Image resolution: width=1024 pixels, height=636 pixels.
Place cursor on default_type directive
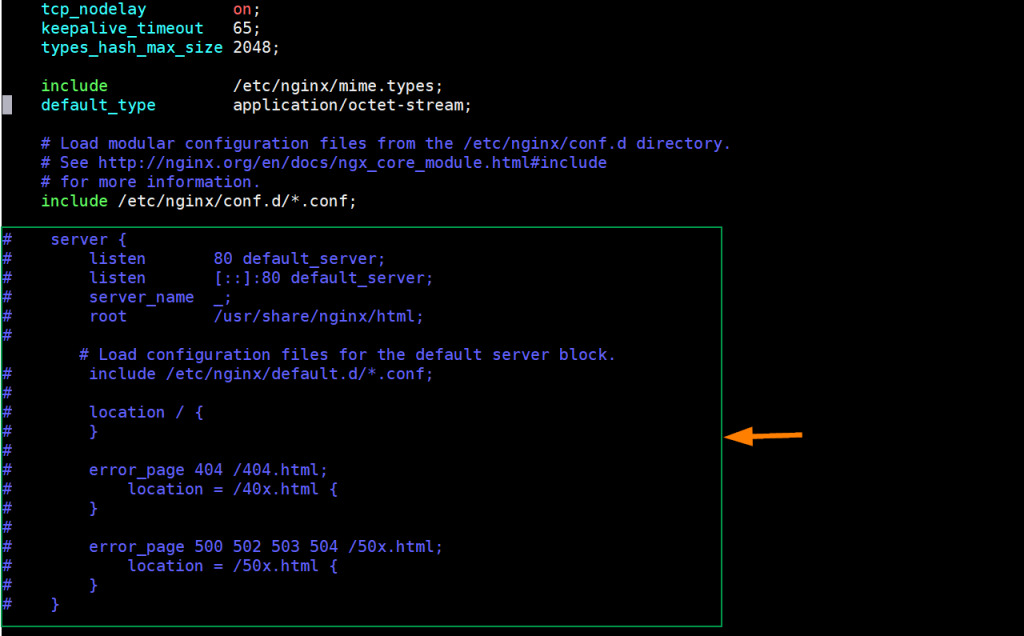pyautogui.click(x=98, y=105)
